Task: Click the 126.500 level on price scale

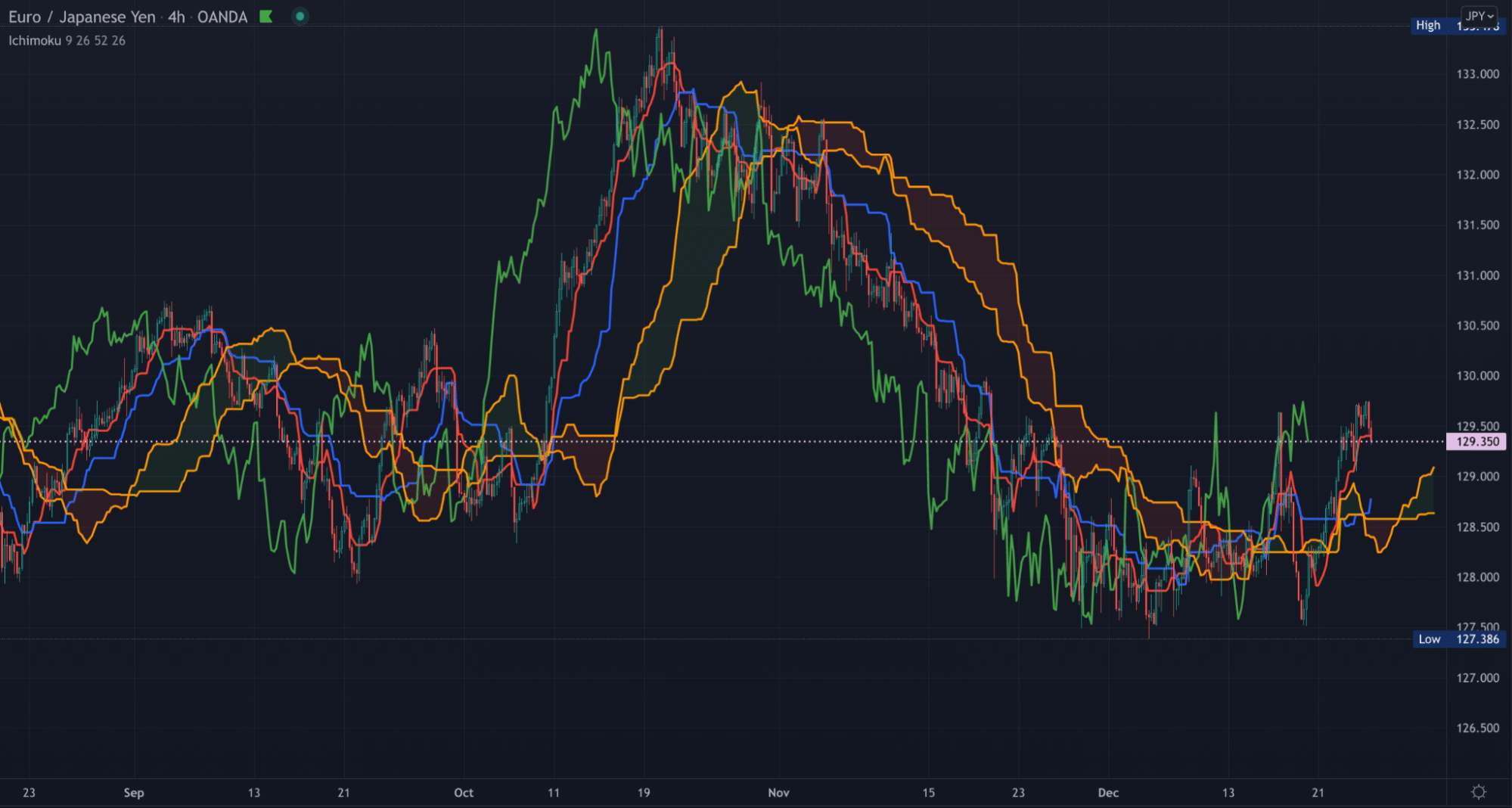Action: 1477,728
